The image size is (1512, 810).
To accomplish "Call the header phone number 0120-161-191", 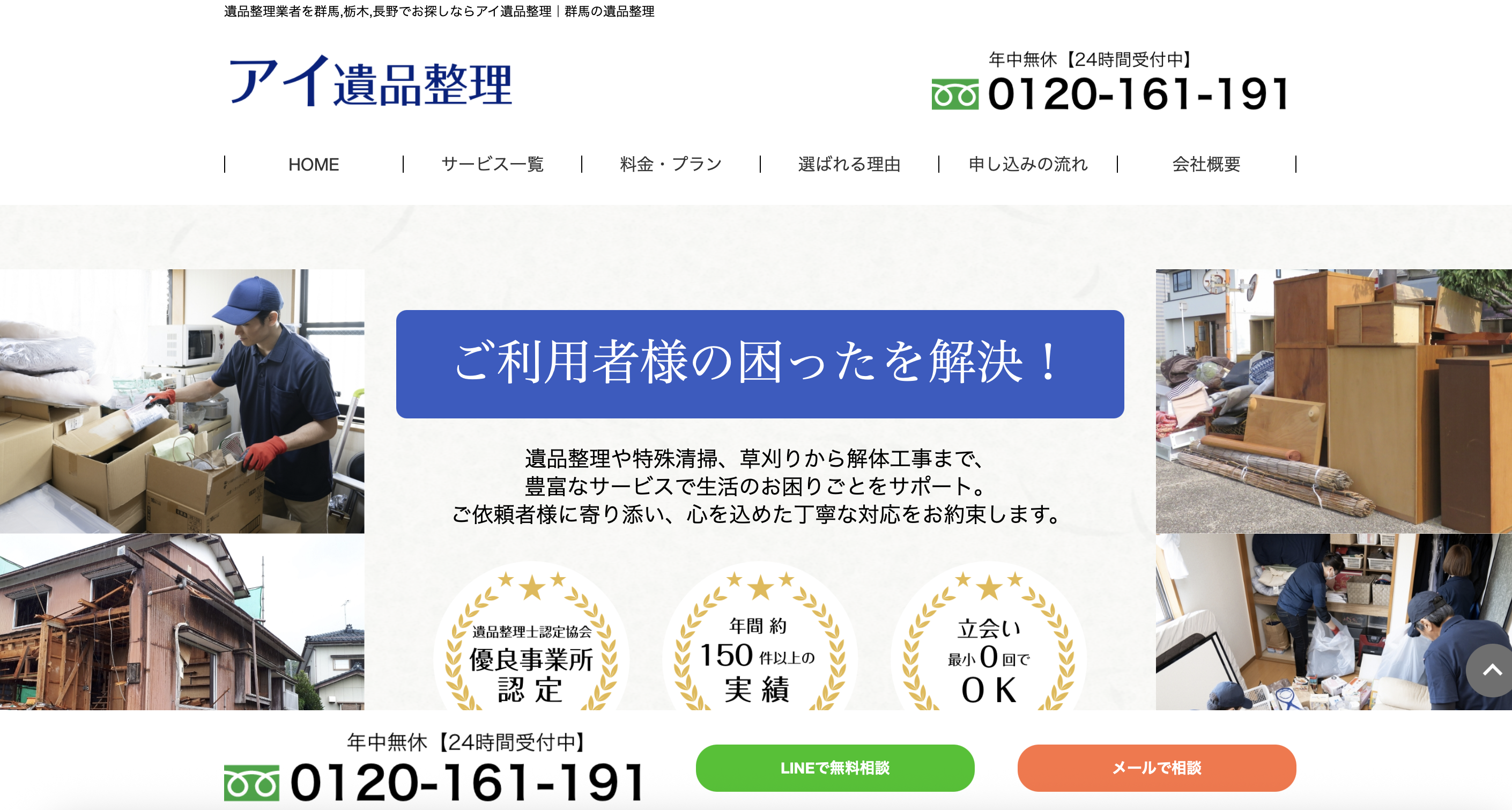I will (1138, 94).
